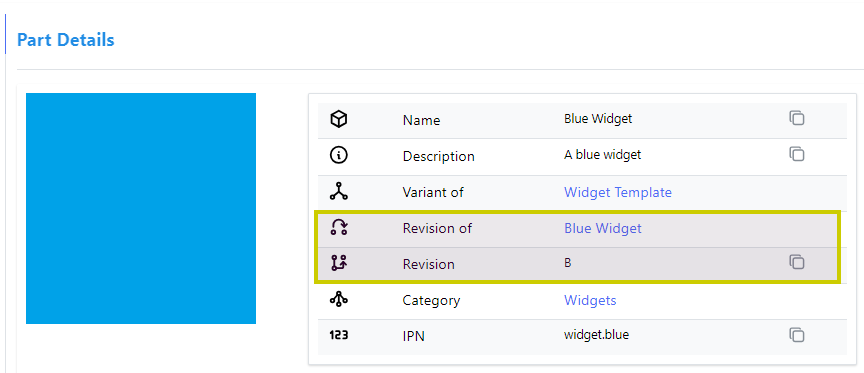Copy the Description value

(x=796, y=154)
